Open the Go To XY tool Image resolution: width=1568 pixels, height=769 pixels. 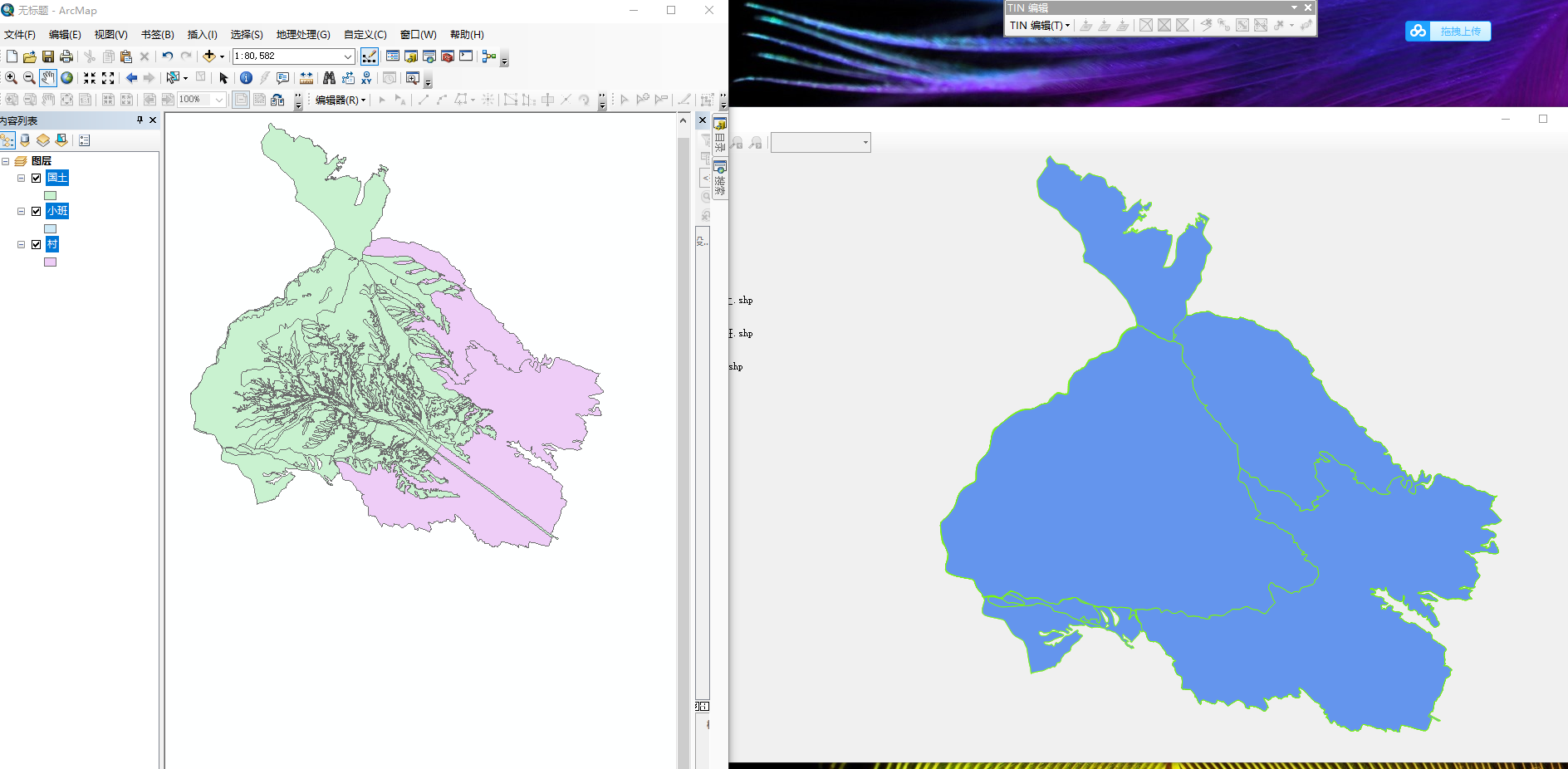coord(366,78)
